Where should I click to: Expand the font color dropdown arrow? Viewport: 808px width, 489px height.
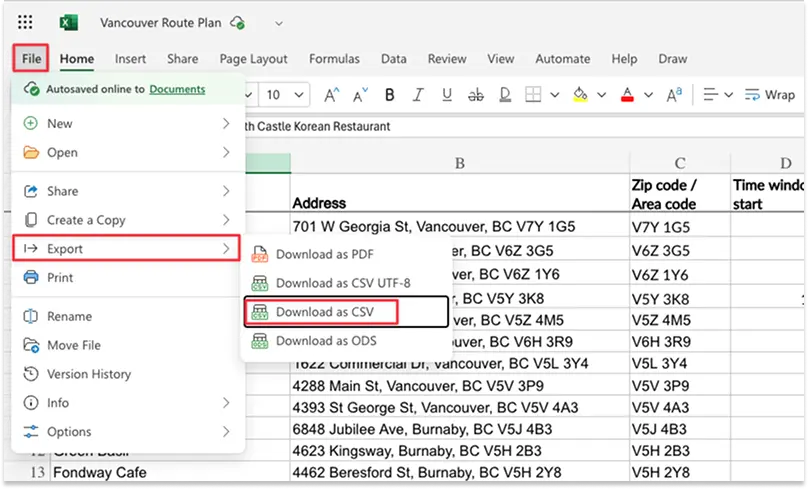click(x=648, y=95)
